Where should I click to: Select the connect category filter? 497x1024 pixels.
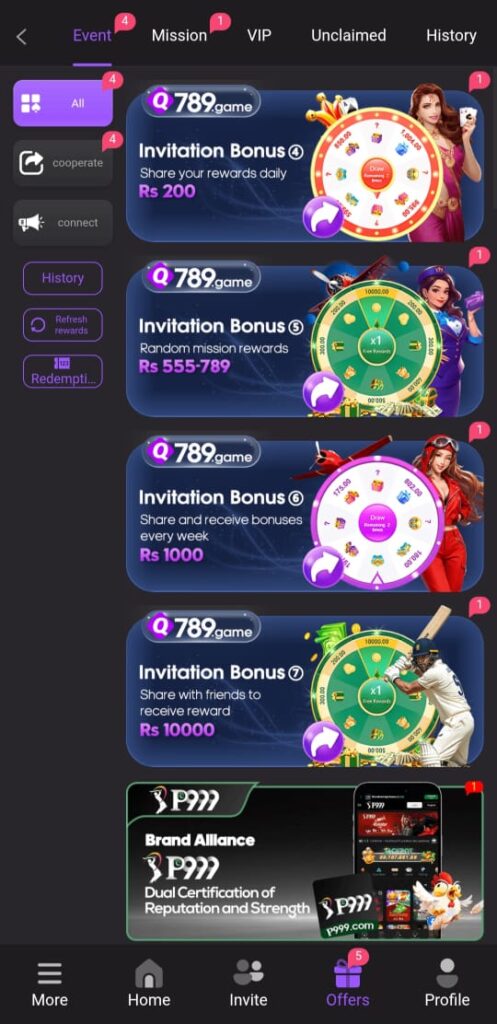(63, 223)
